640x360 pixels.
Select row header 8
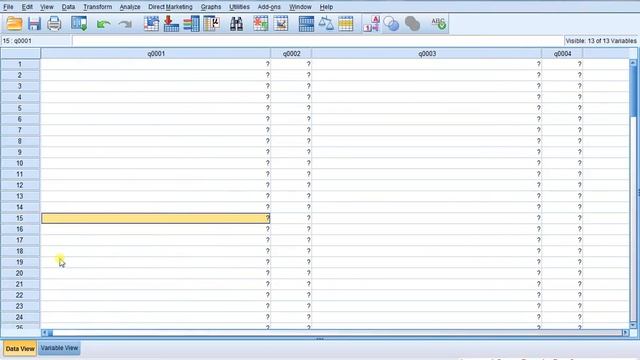(x=20, y=141)
